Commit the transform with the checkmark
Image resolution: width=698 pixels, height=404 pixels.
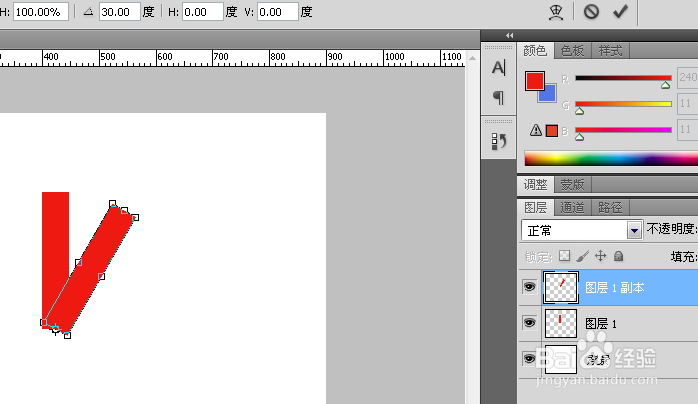(620, 12)
